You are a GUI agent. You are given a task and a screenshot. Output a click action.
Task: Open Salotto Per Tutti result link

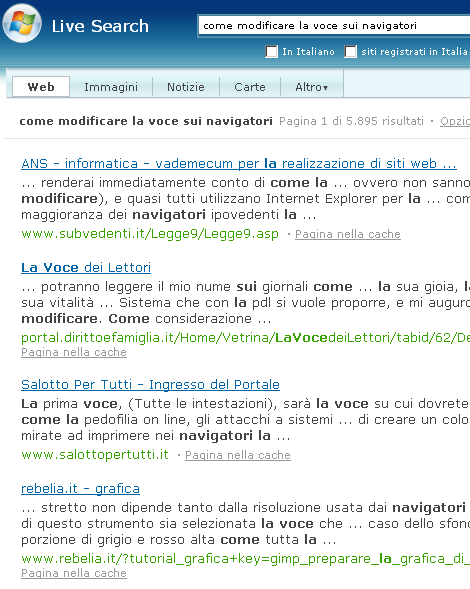150,385
